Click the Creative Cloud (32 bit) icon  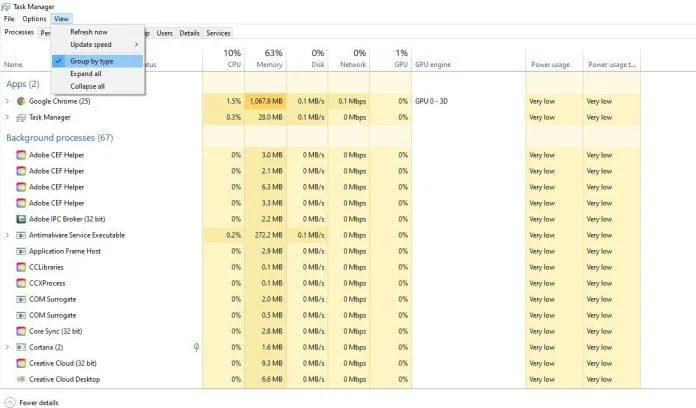tap(21, 363)
